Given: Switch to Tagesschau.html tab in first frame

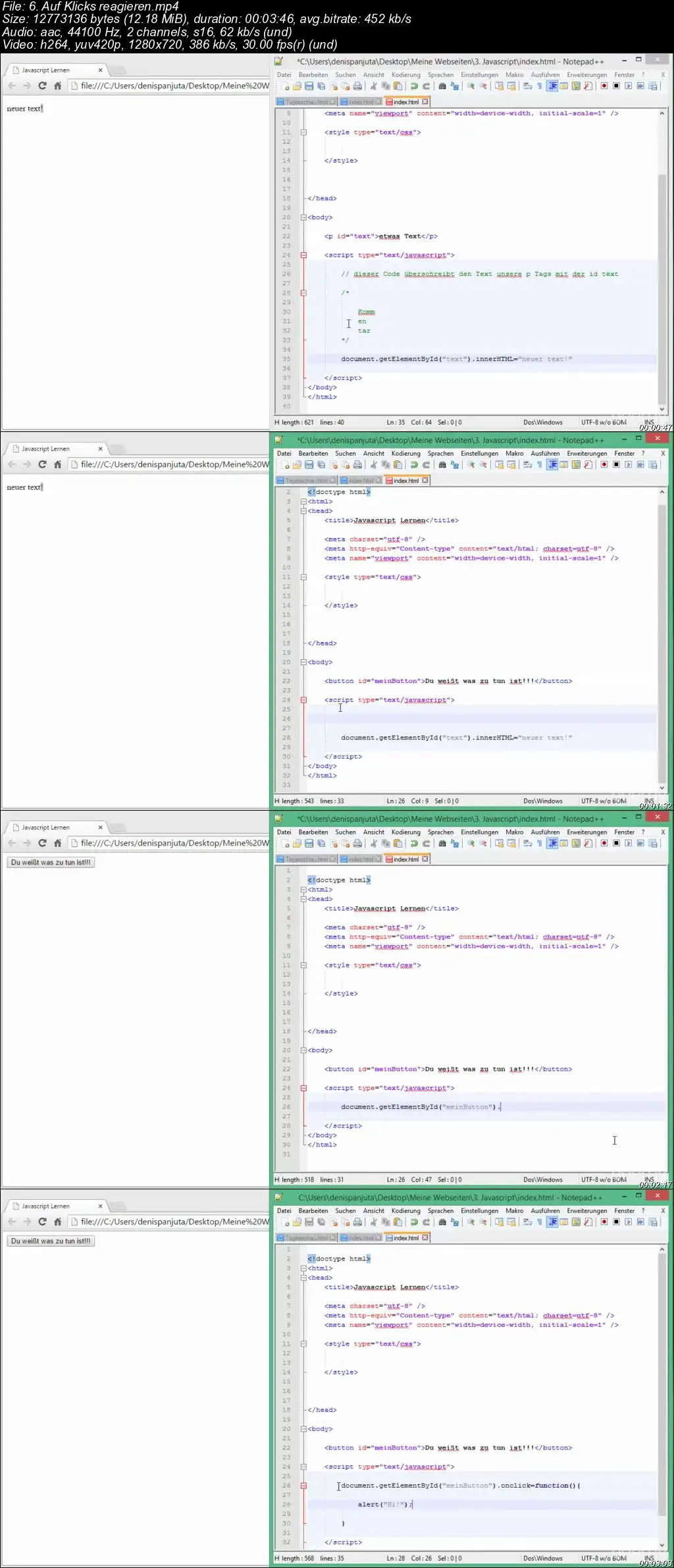Looking at the screenshot, I should pyautogui.click(x=307, y=102).
